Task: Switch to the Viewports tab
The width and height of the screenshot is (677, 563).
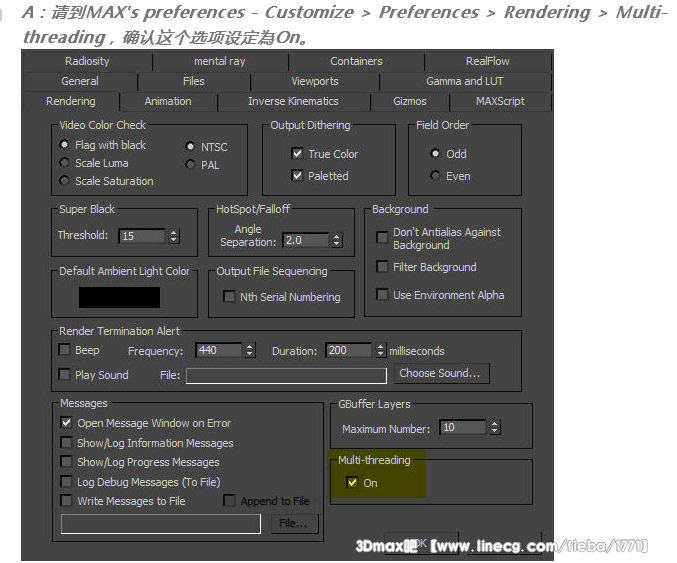Action: coord(315,81)
